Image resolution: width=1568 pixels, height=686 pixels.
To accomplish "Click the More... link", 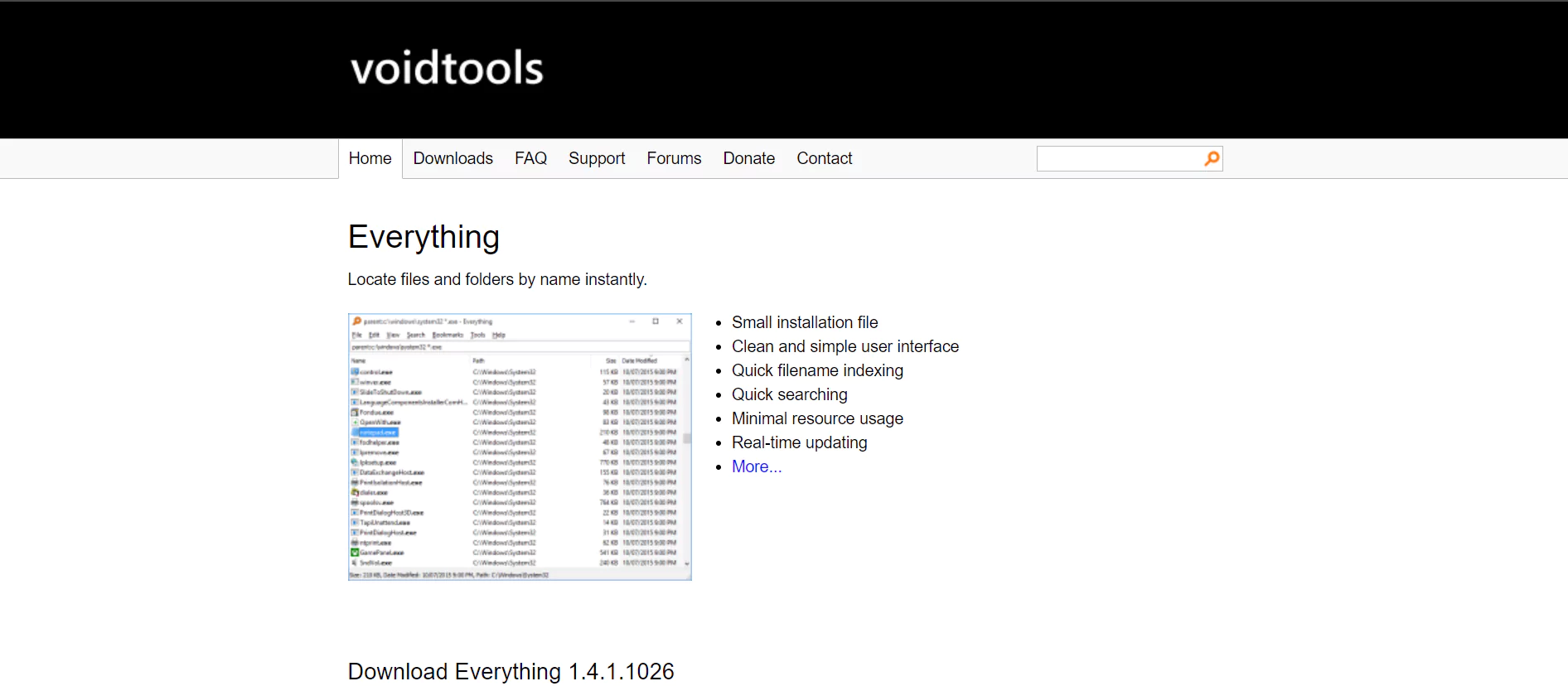I will coord(757,466).
